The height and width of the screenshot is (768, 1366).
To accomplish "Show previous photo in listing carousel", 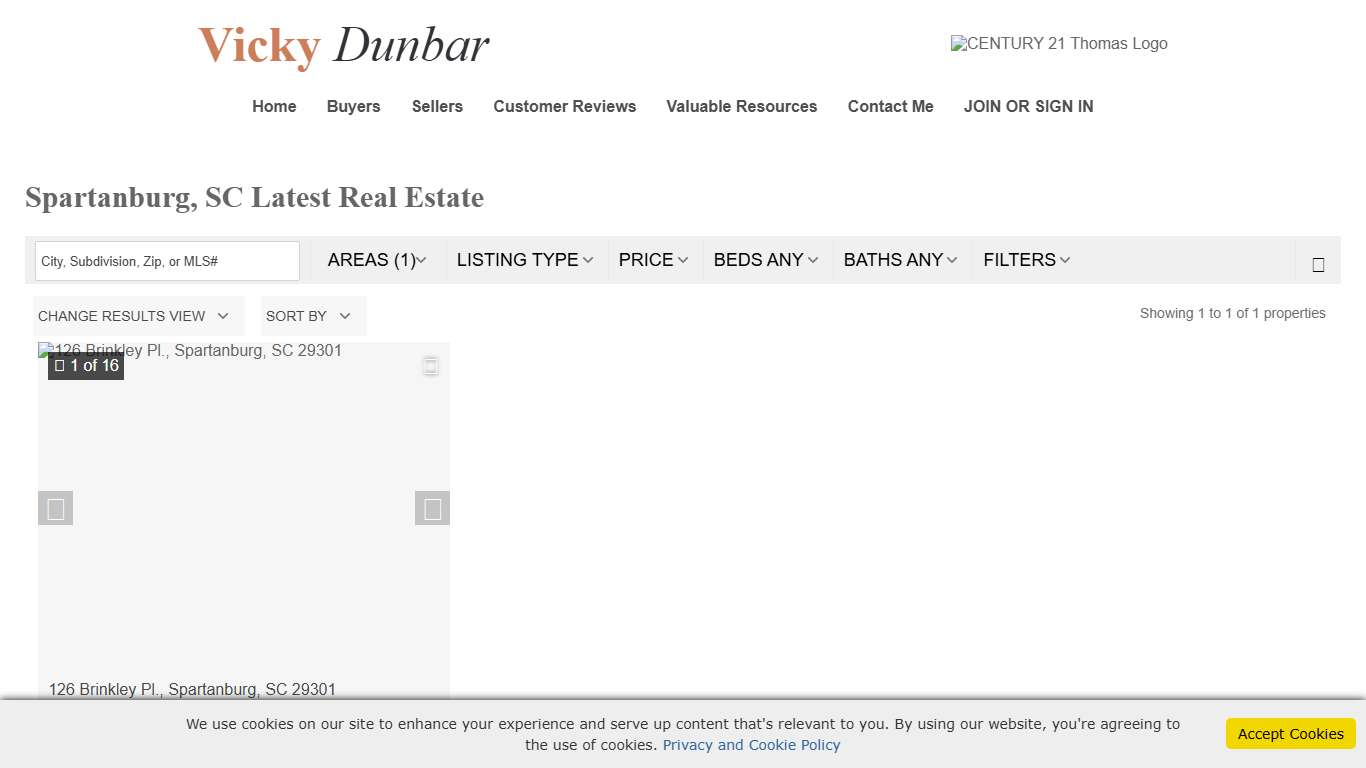I will point(56,509).
